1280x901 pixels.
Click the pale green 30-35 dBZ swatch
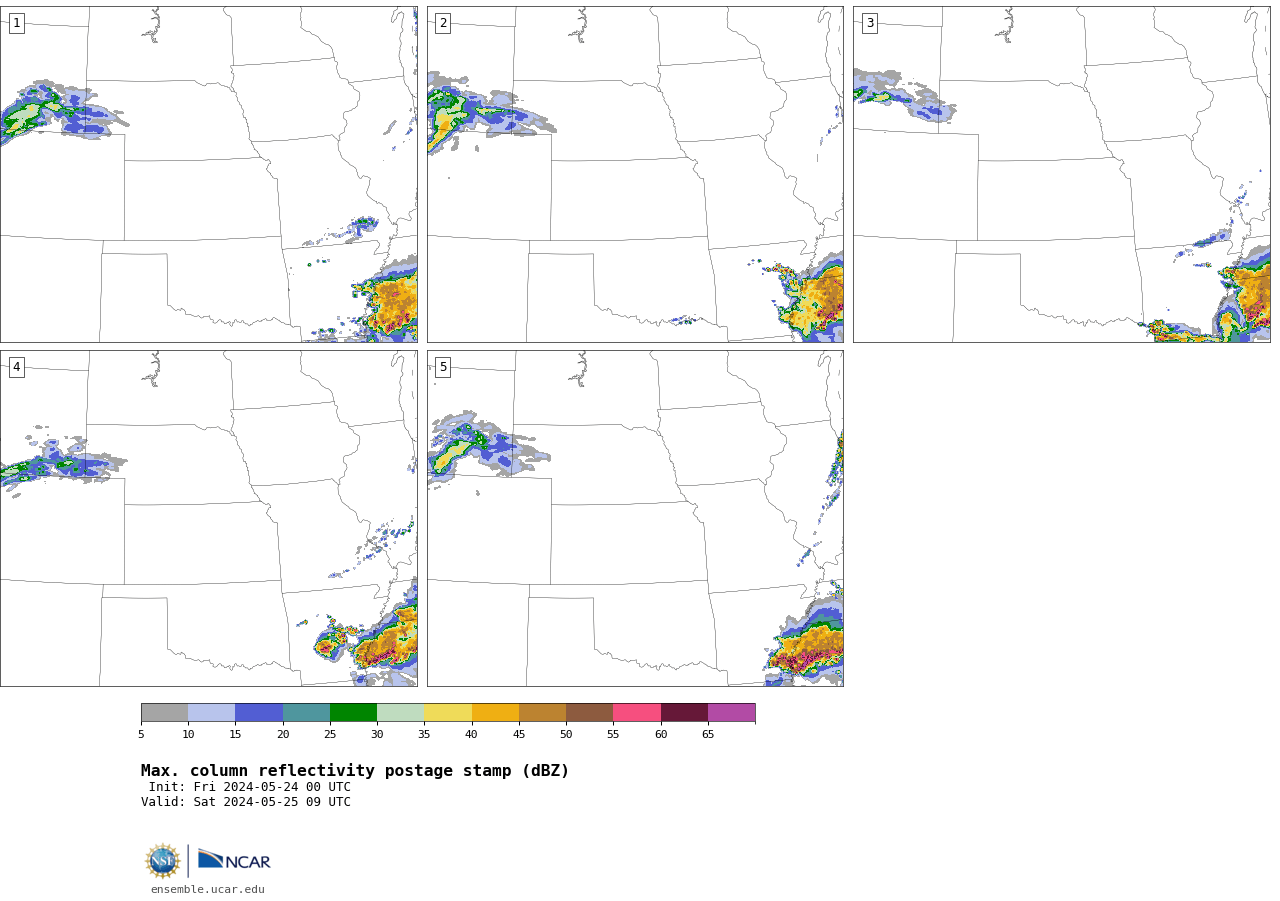[x=401, y=712]
